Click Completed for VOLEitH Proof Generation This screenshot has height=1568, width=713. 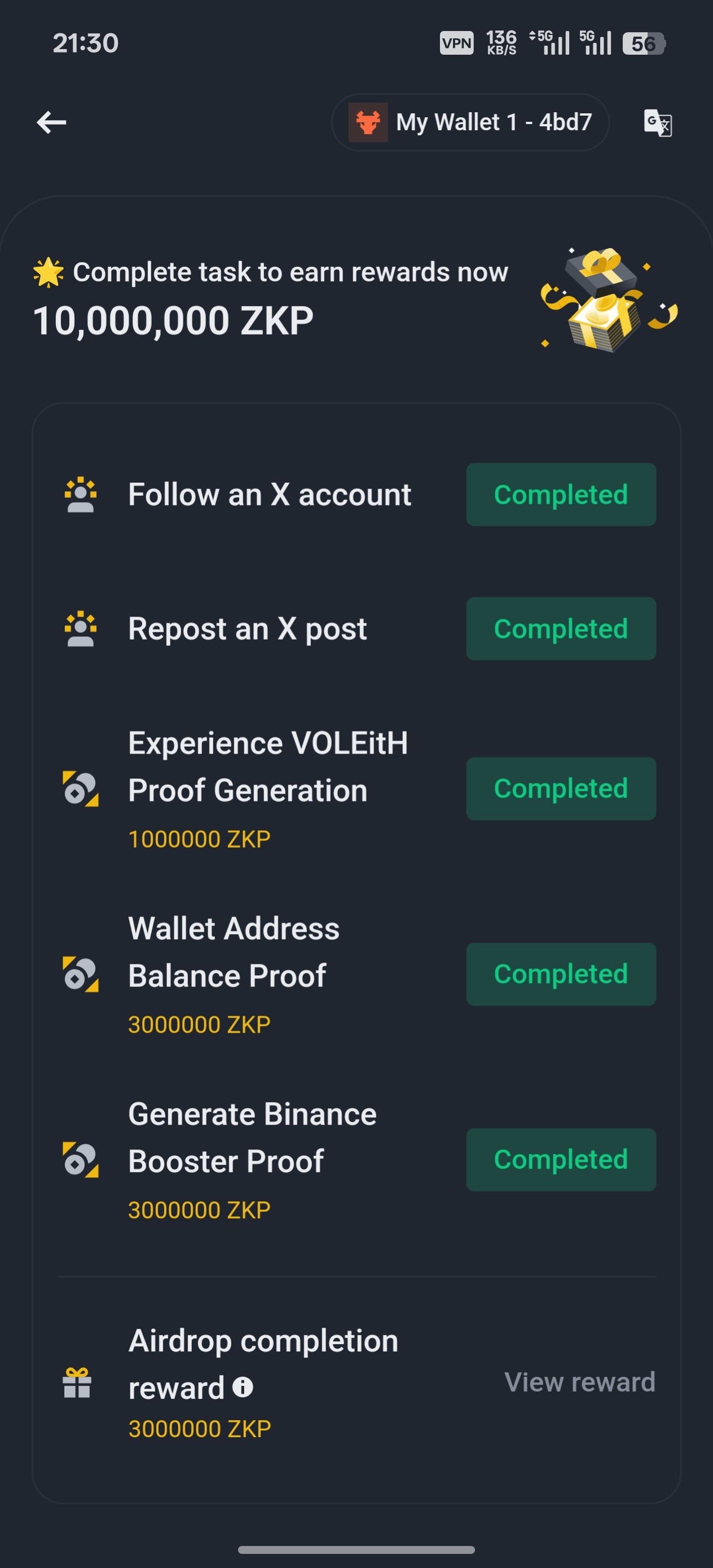coord(561,789)
